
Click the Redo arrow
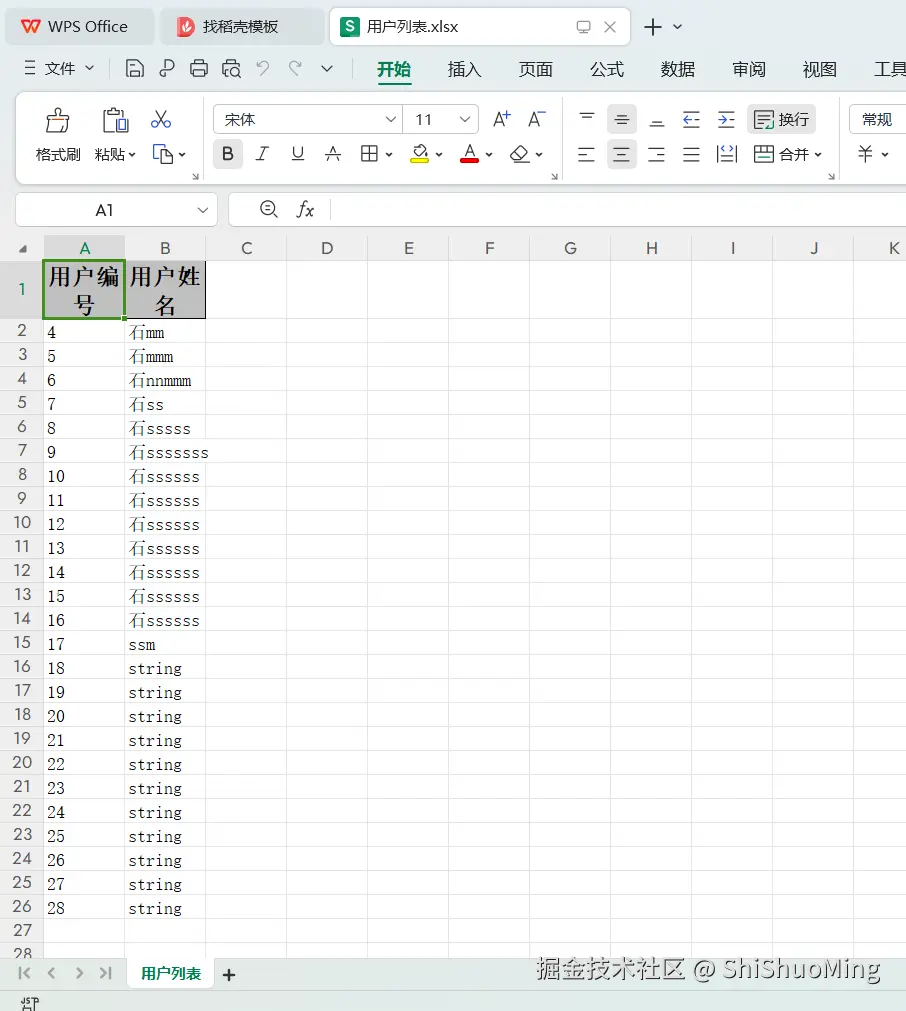click(x=295, y=68)
